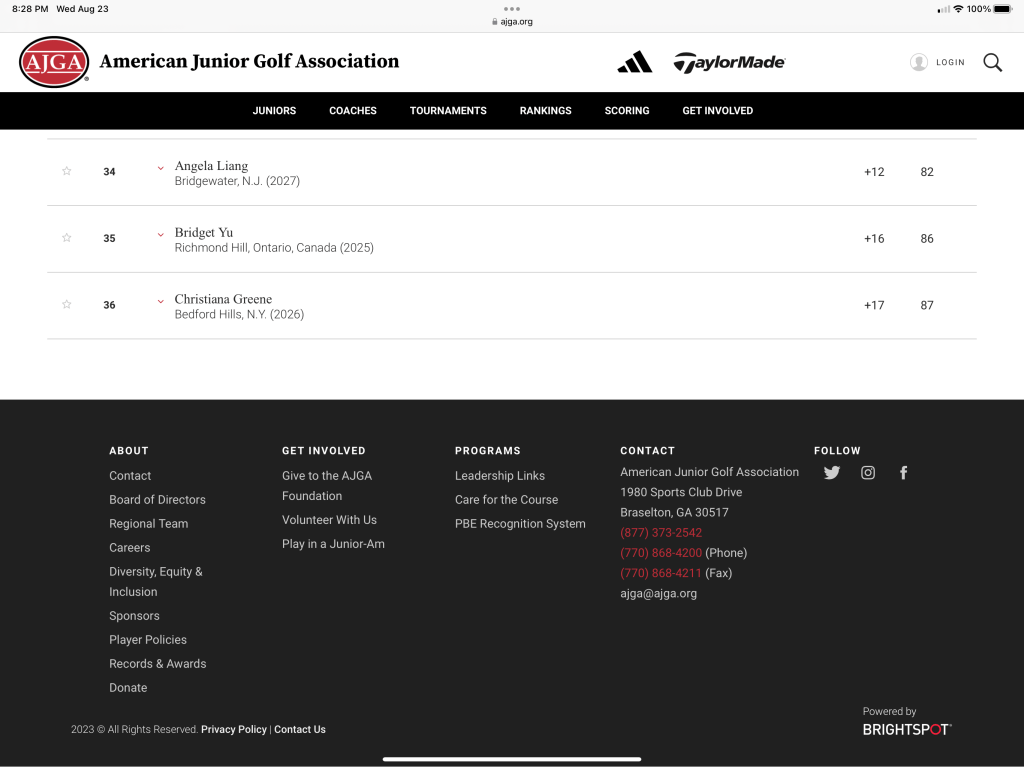The image size is (1024, 767).
Task: Click Board of Directors footer link
Action: tap(157, 500)
